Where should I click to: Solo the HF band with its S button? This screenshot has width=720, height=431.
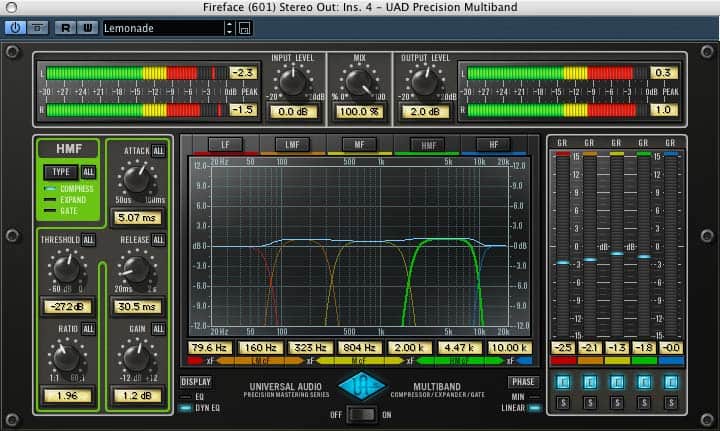click(671, 403)
